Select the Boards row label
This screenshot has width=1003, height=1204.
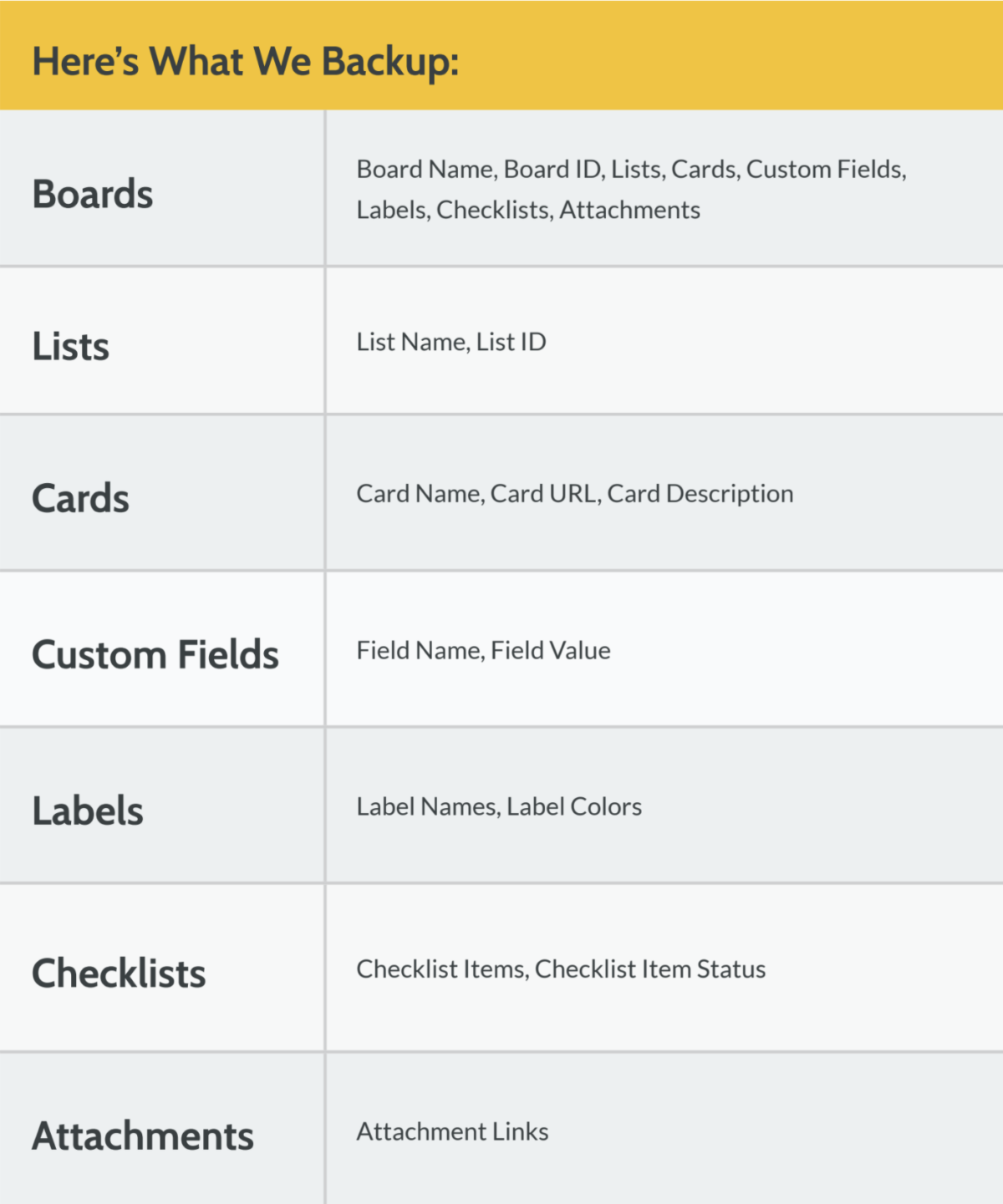click(93, 194)
